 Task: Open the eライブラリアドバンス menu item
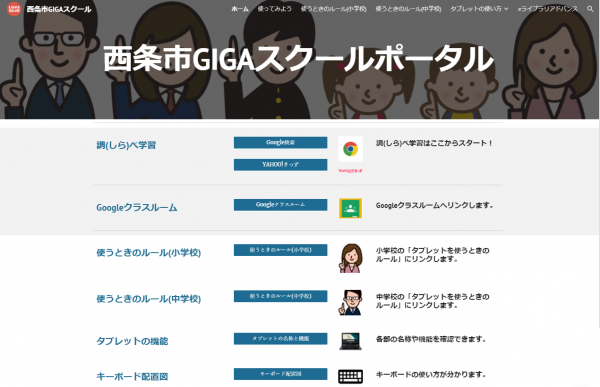[x=548, y=9]
